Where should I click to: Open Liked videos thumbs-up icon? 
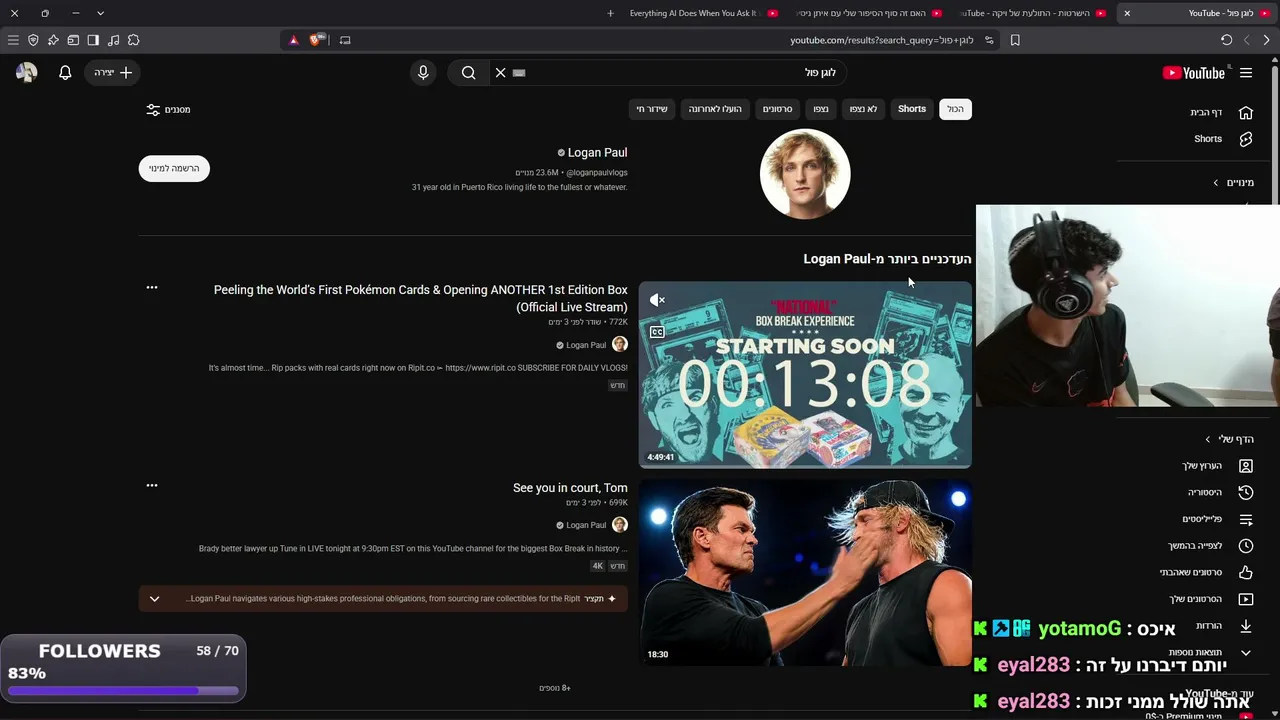(1246, 573)
